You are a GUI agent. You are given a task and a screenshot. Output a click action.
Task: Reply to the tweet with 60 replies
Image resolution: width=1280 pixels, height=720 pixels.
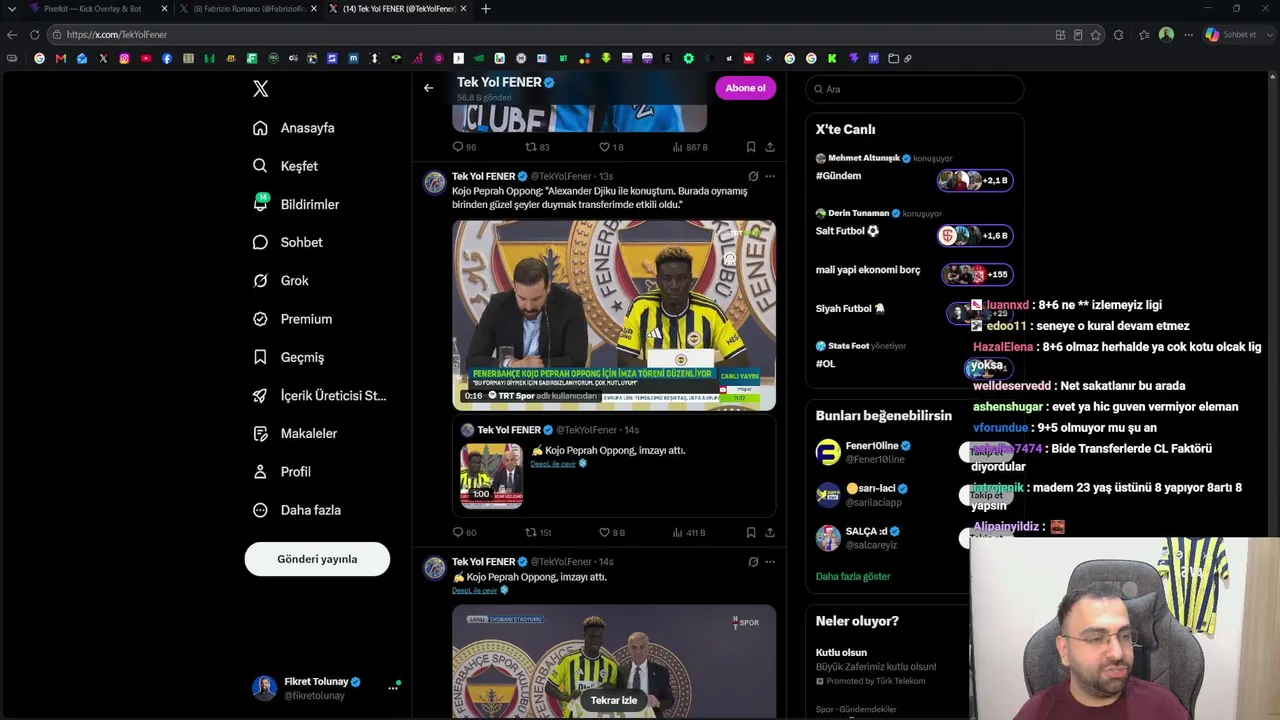(464, 533)
